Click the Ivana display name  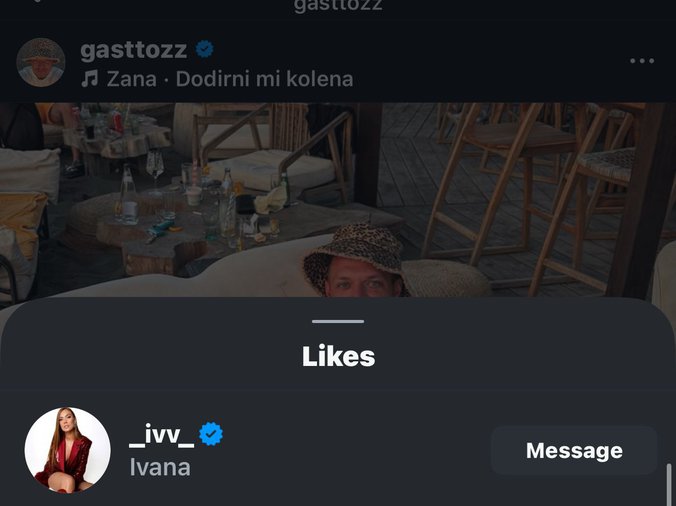[x=160, y=467]
